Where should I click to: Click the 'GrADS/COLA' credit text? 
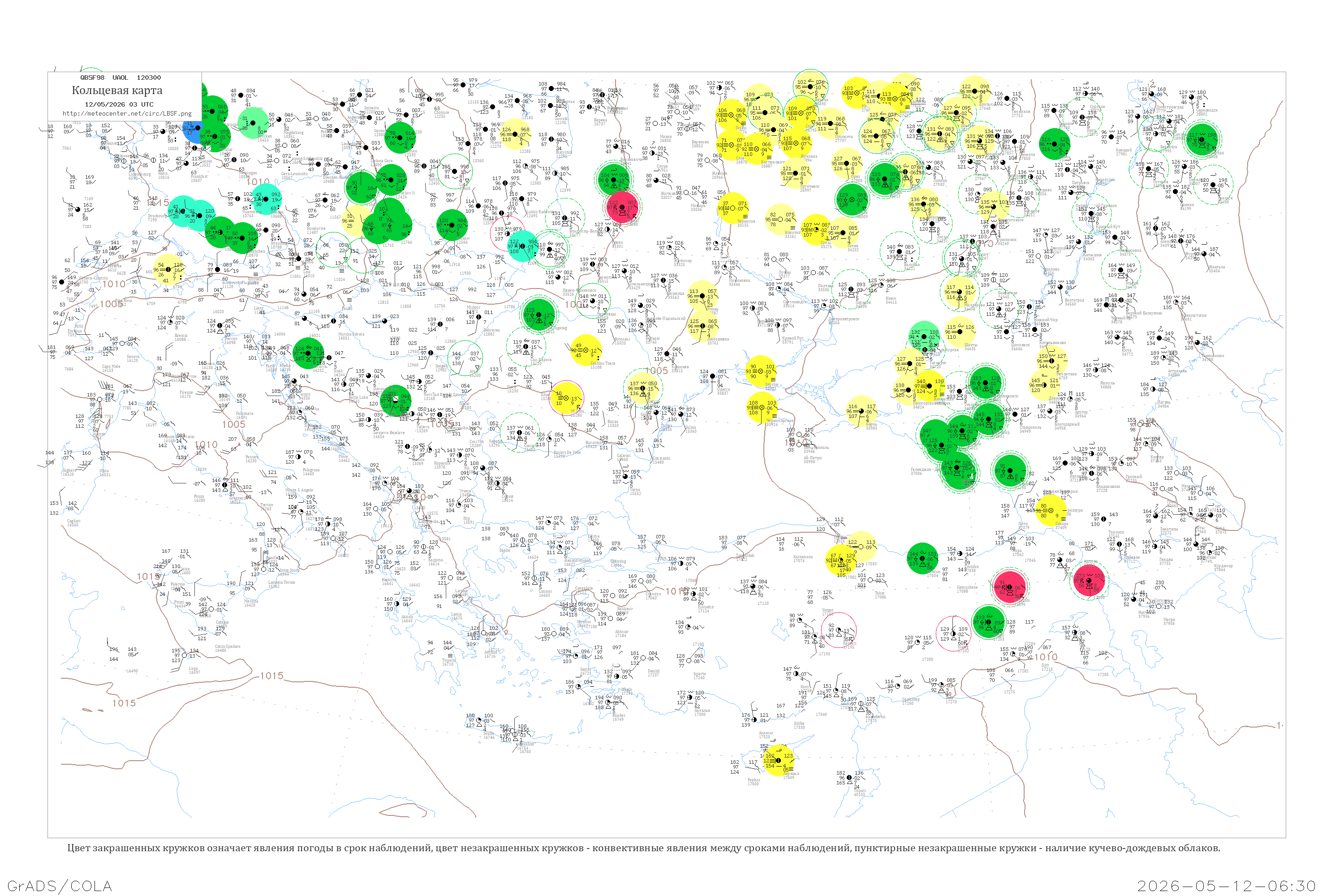tap(60, 886)
